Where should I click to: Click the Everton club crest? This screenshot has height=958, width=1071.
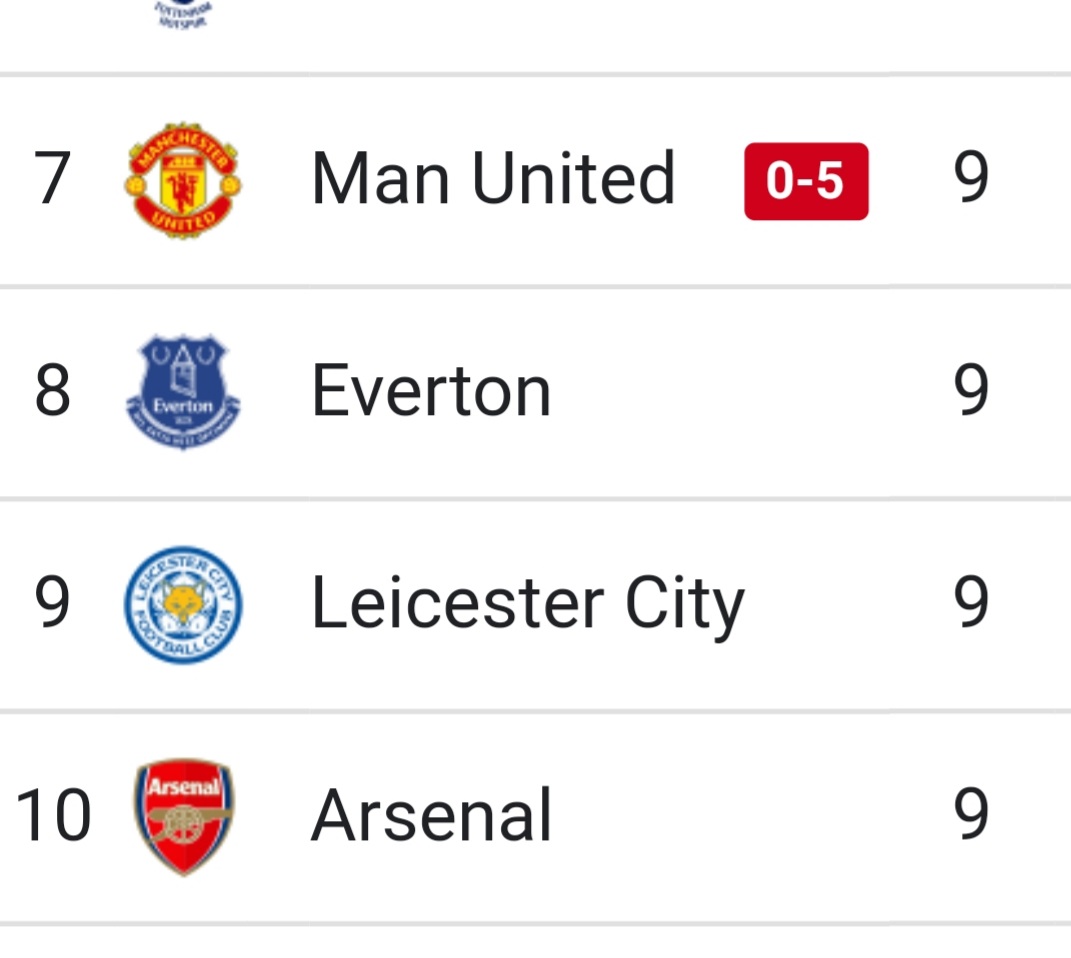pos(183,392)
